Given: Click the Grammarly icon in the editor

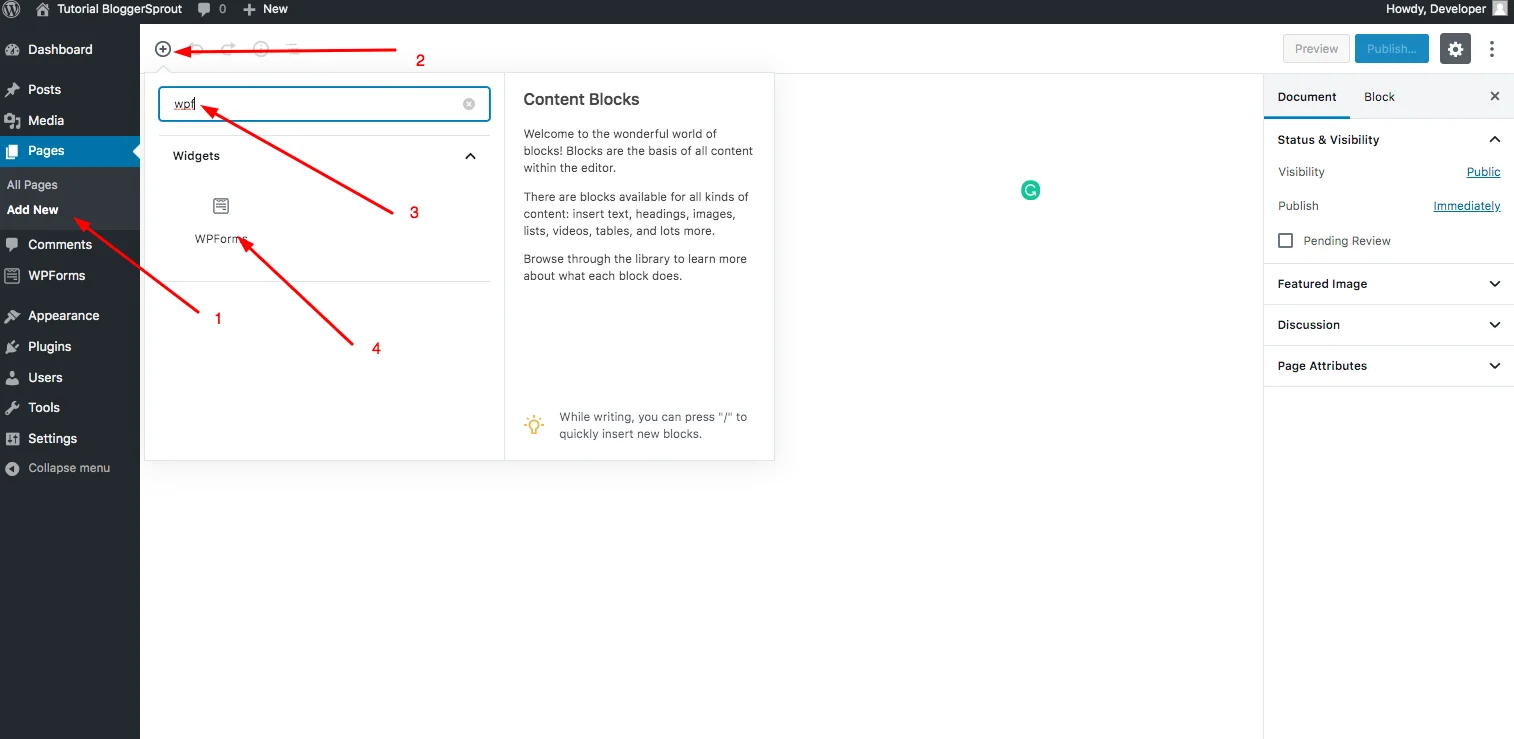Looking at the screenshot, I should click(x=1030, y=190).
